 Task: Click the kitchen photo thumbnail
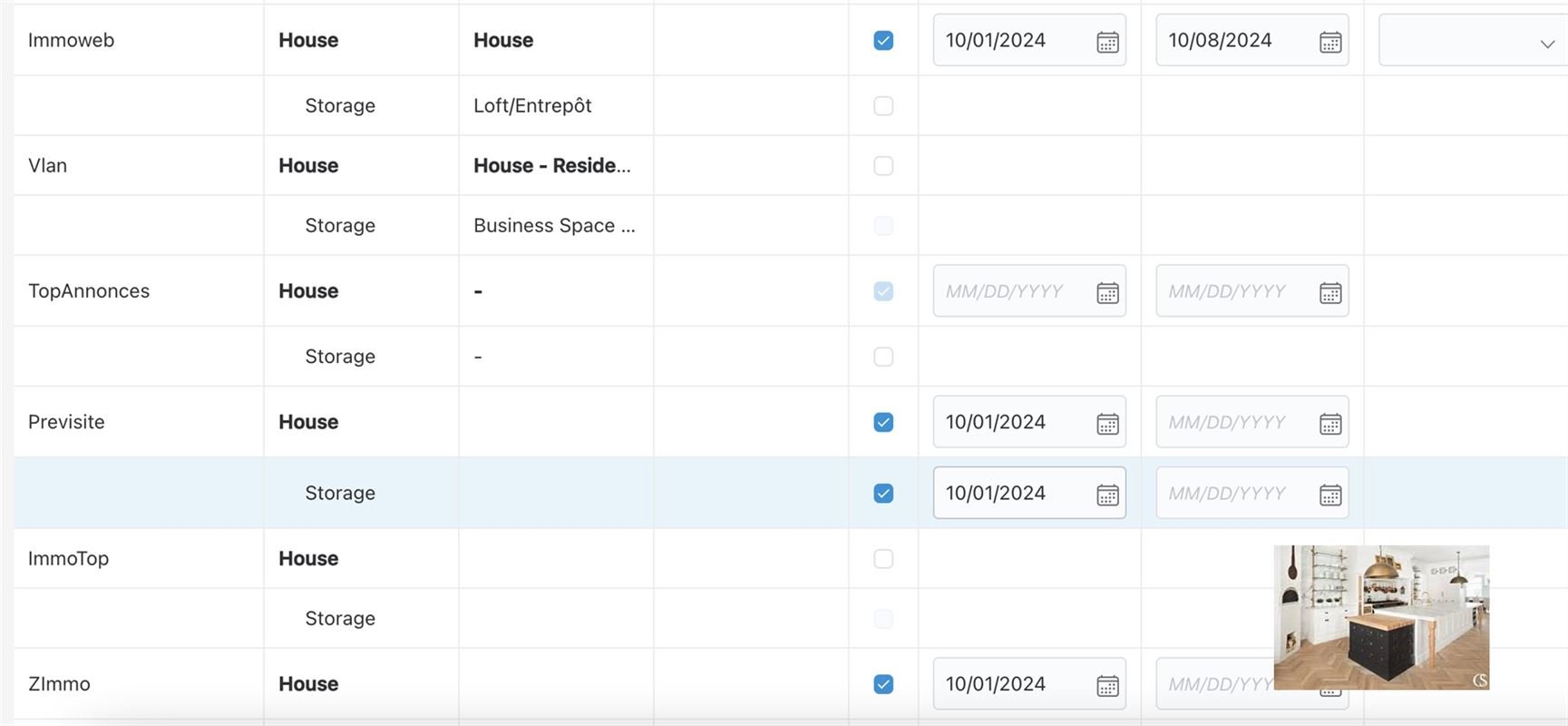coord(1380,617)
